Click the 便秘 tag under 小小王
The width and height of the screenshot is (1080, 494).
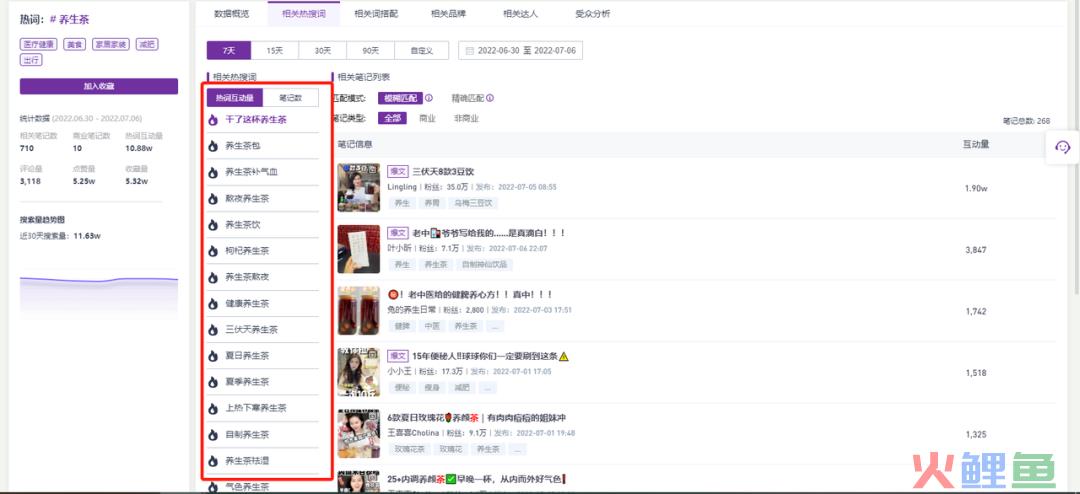pyautogui.click(x=402, y=387)
